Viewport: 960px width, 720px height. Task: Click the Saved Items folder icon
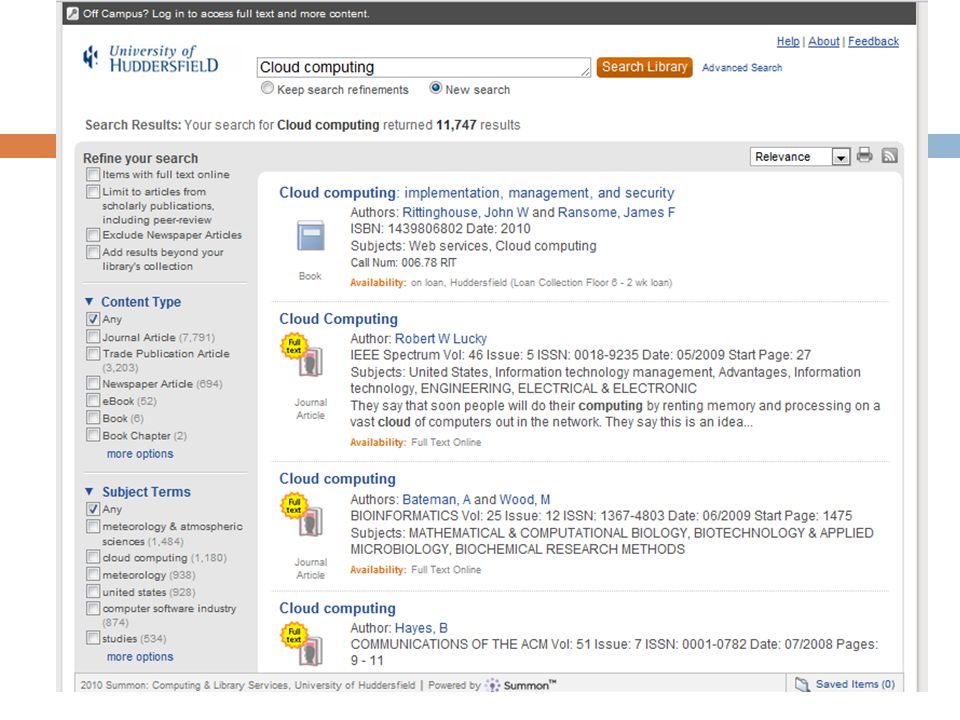tap(801, 684)
